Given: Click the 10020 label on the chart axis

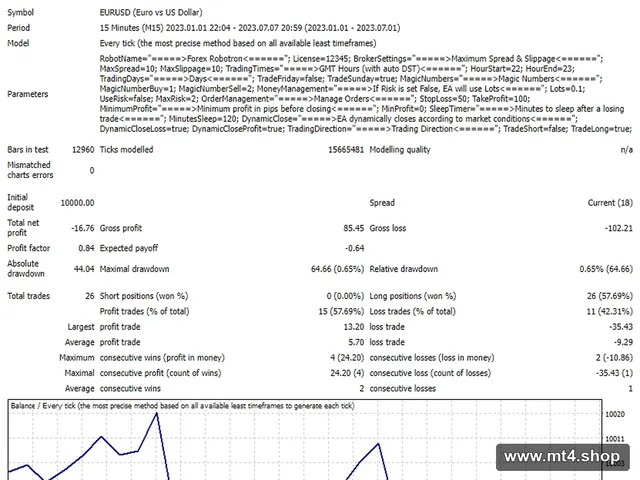Looking at the screenshot, I should [x=615, y=414].
